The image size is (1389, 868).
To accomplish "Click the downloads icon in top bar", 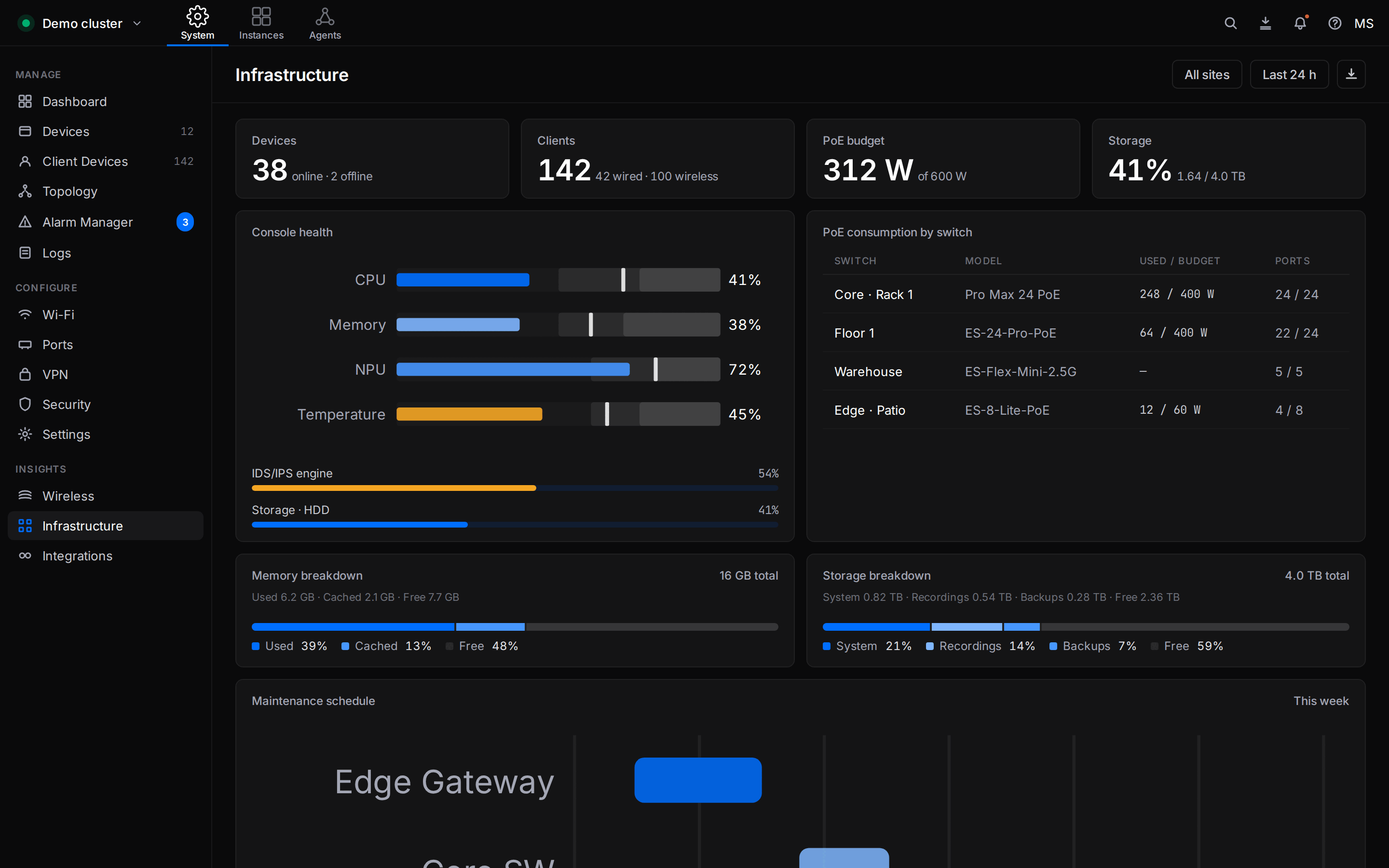I will (x=1265, y=23).
